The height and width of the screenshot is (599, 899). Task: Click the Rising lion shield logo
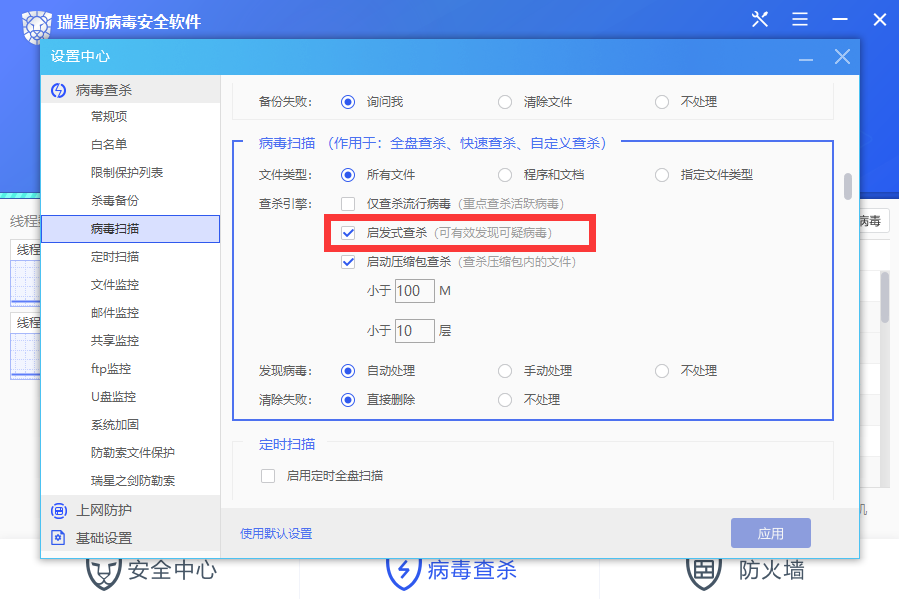tap(36, 26)
